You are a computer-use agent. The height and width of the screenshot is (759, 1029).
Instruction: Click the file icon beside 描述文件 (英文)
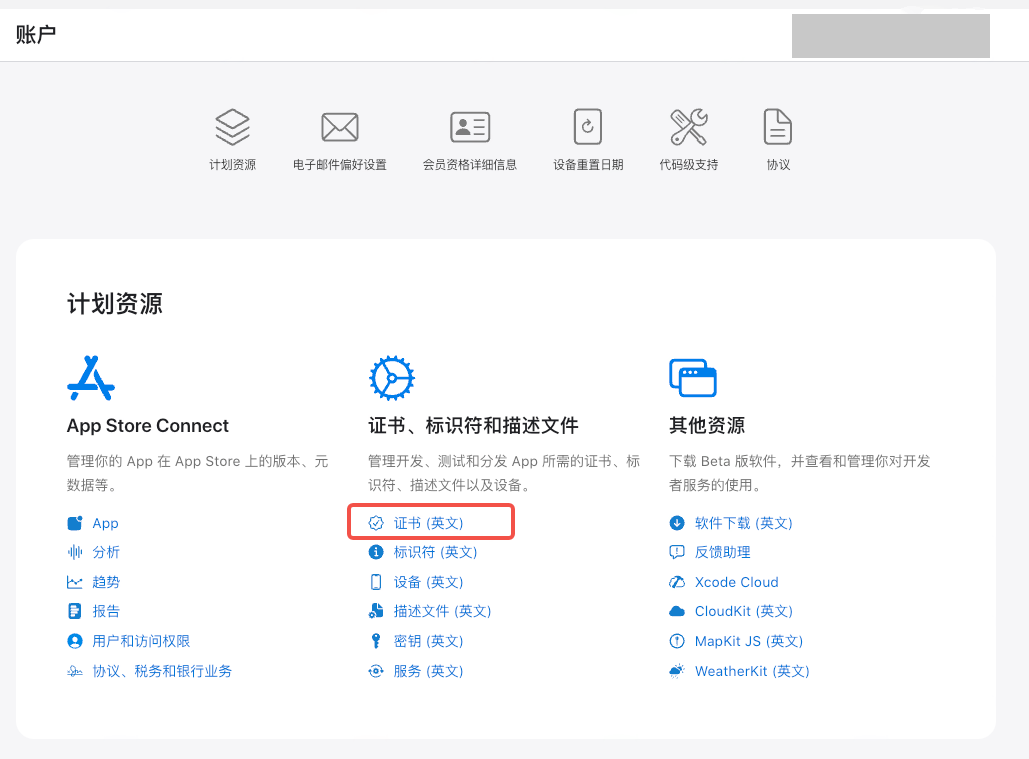coord(376,611)
